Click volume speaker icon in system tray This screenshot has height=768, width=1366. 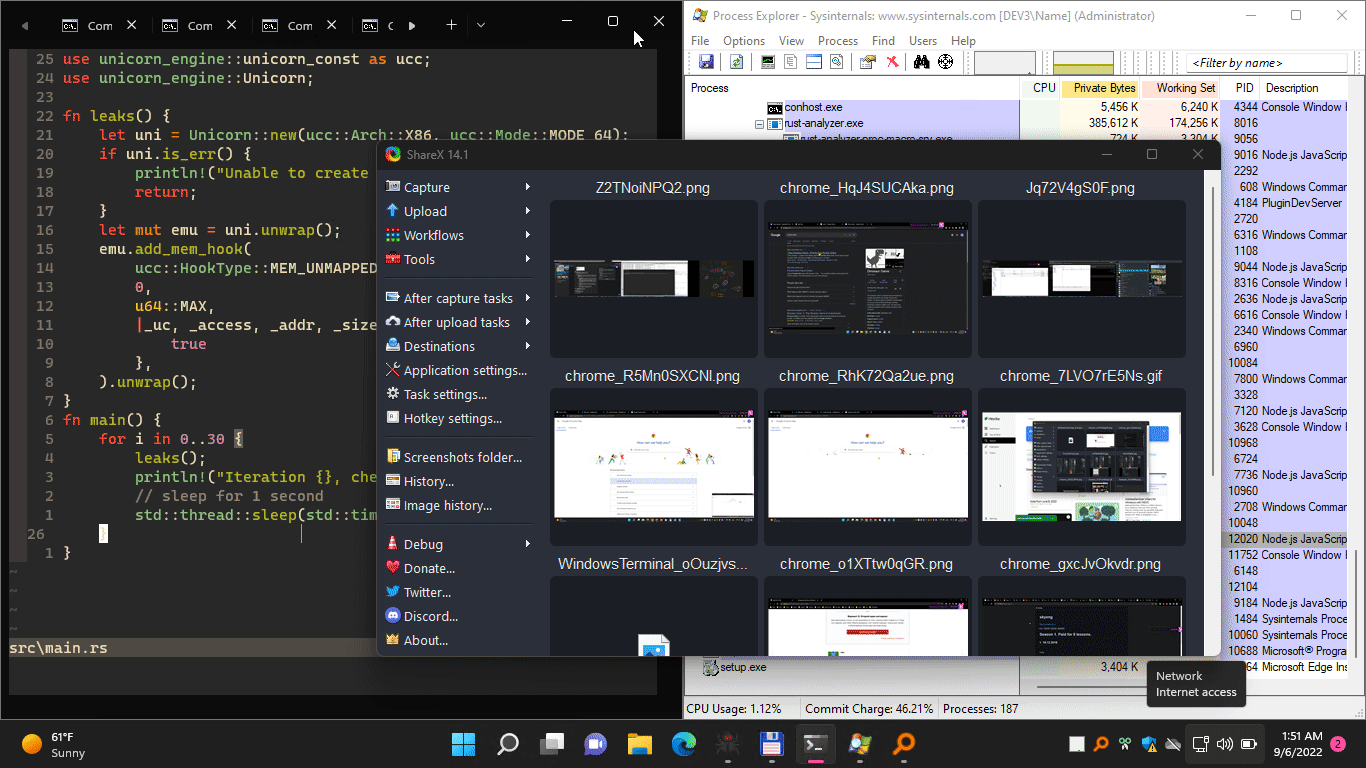pos(1225,744)
